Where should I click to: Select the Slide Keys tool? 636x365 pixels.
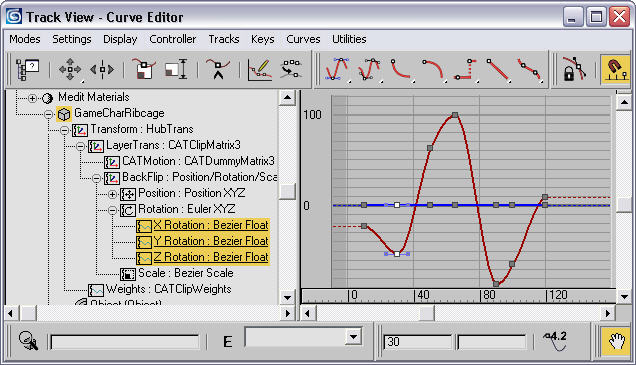[x=102, y=70]
